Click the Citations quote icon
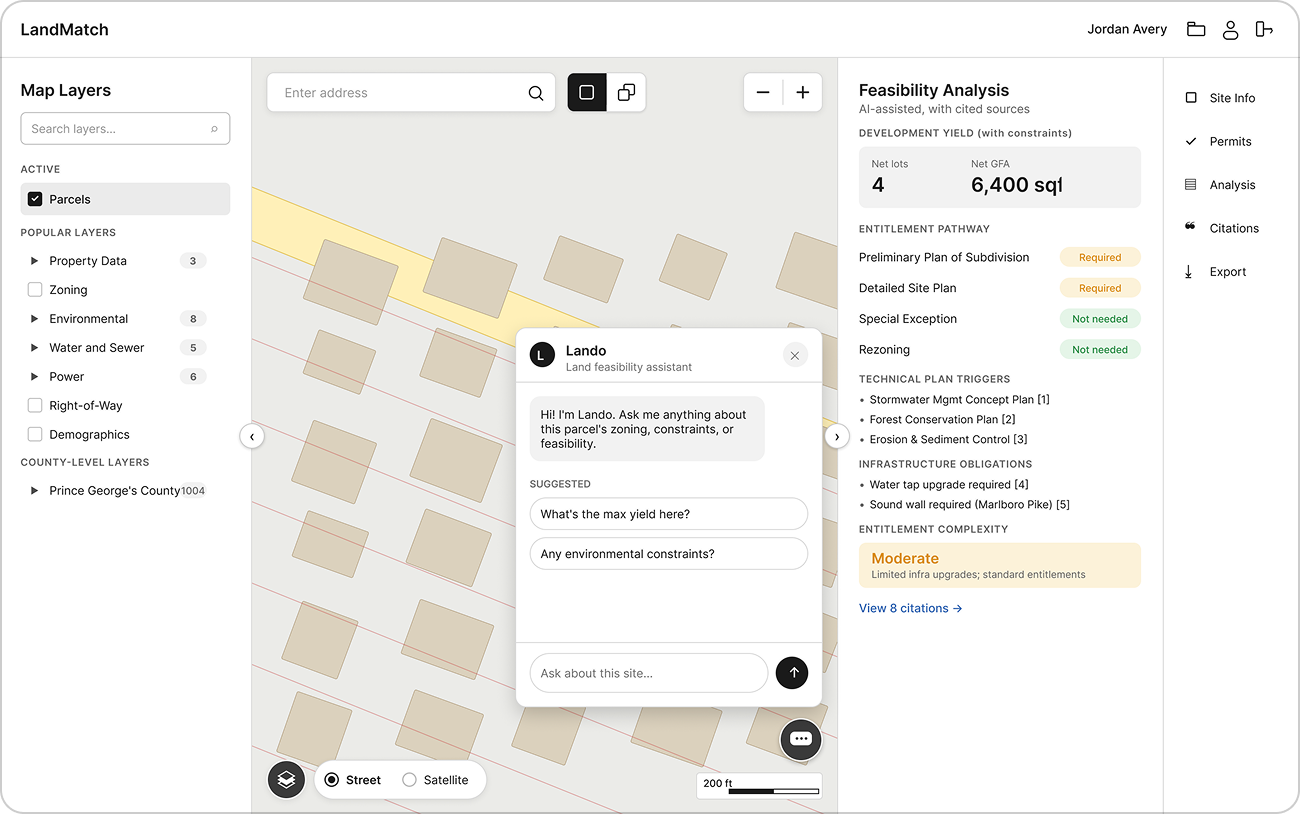 1190,226
